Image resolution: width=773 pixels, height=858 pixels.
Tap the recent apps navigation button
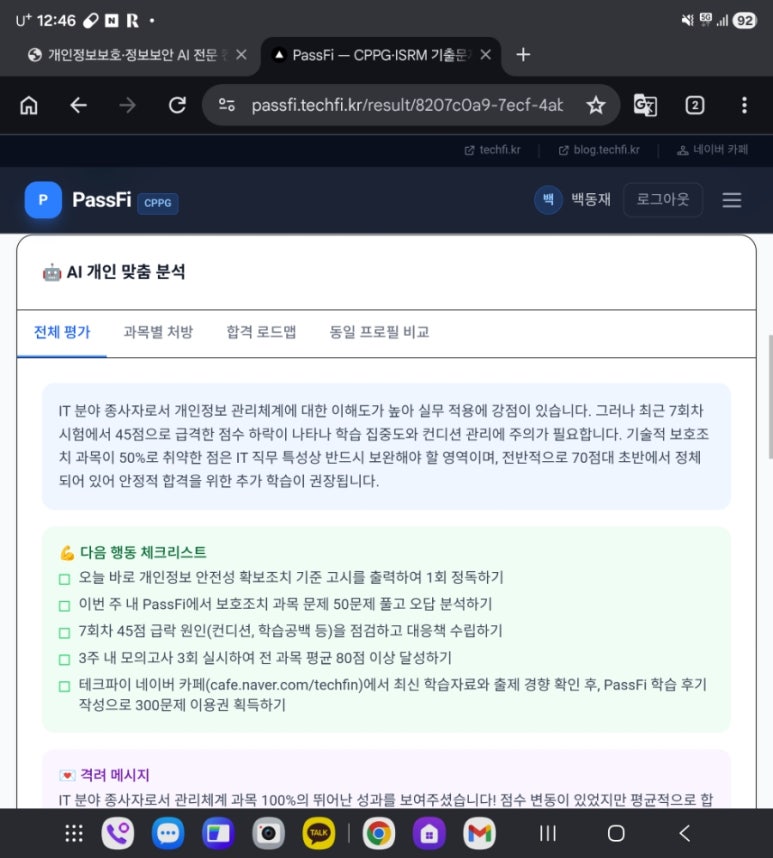click(x=548, y=833)
